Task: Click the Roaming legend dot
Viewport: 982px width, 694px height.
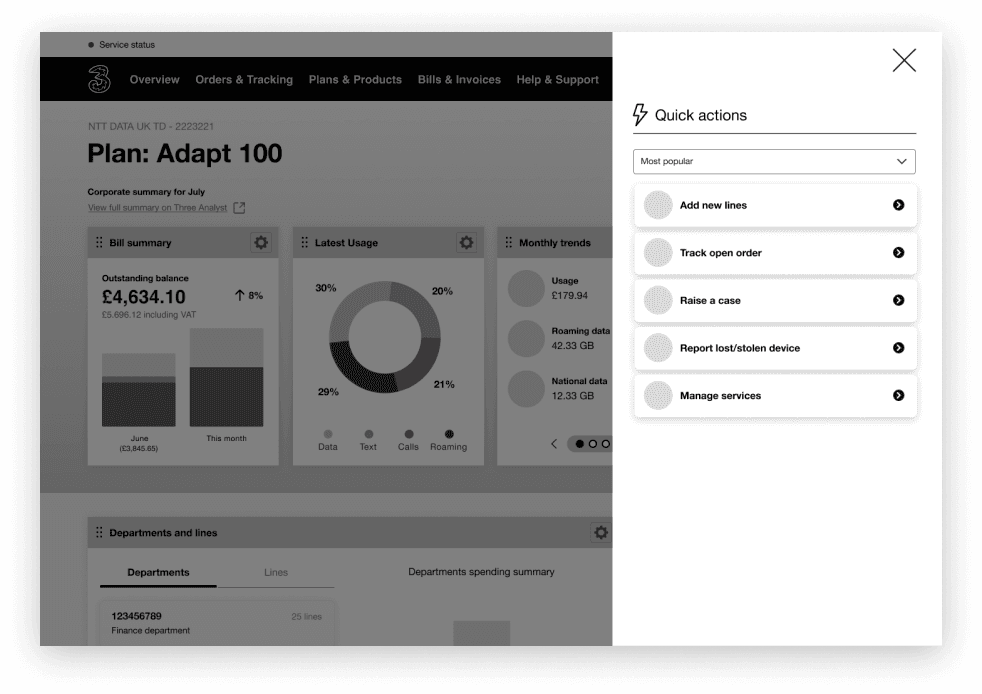Action: [448, 434]
